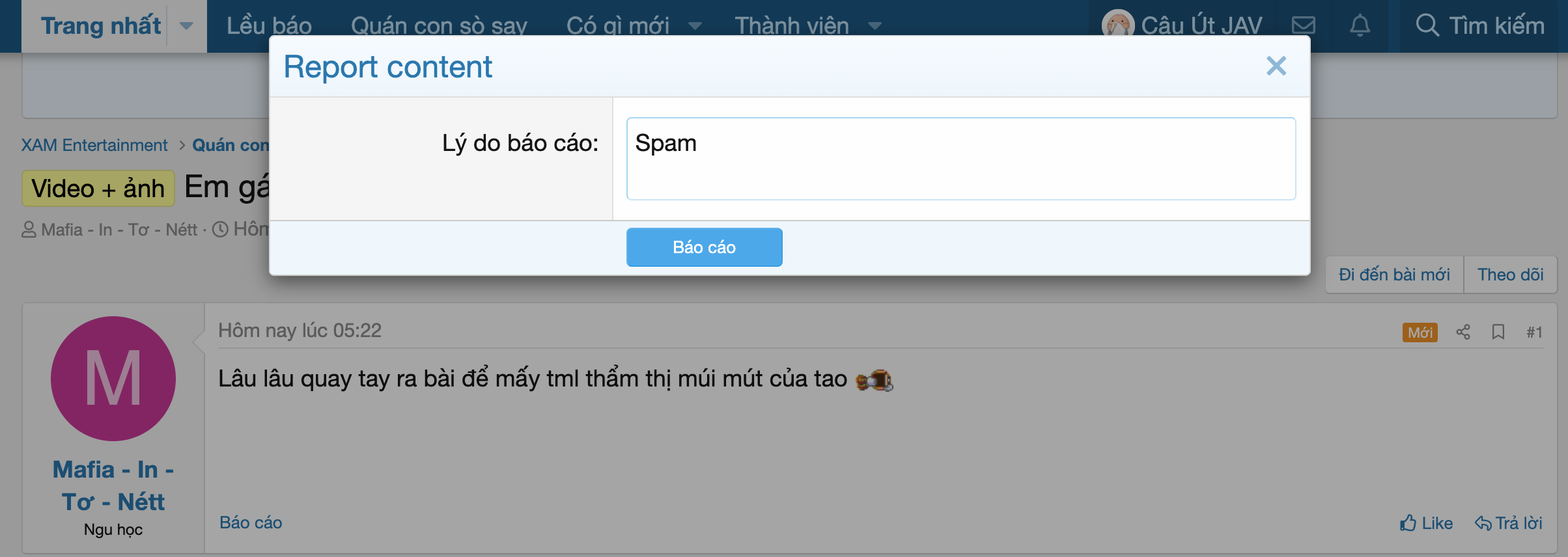
Task: Bookmark the post with the bookmark icon
Action: coord(1498,332)
